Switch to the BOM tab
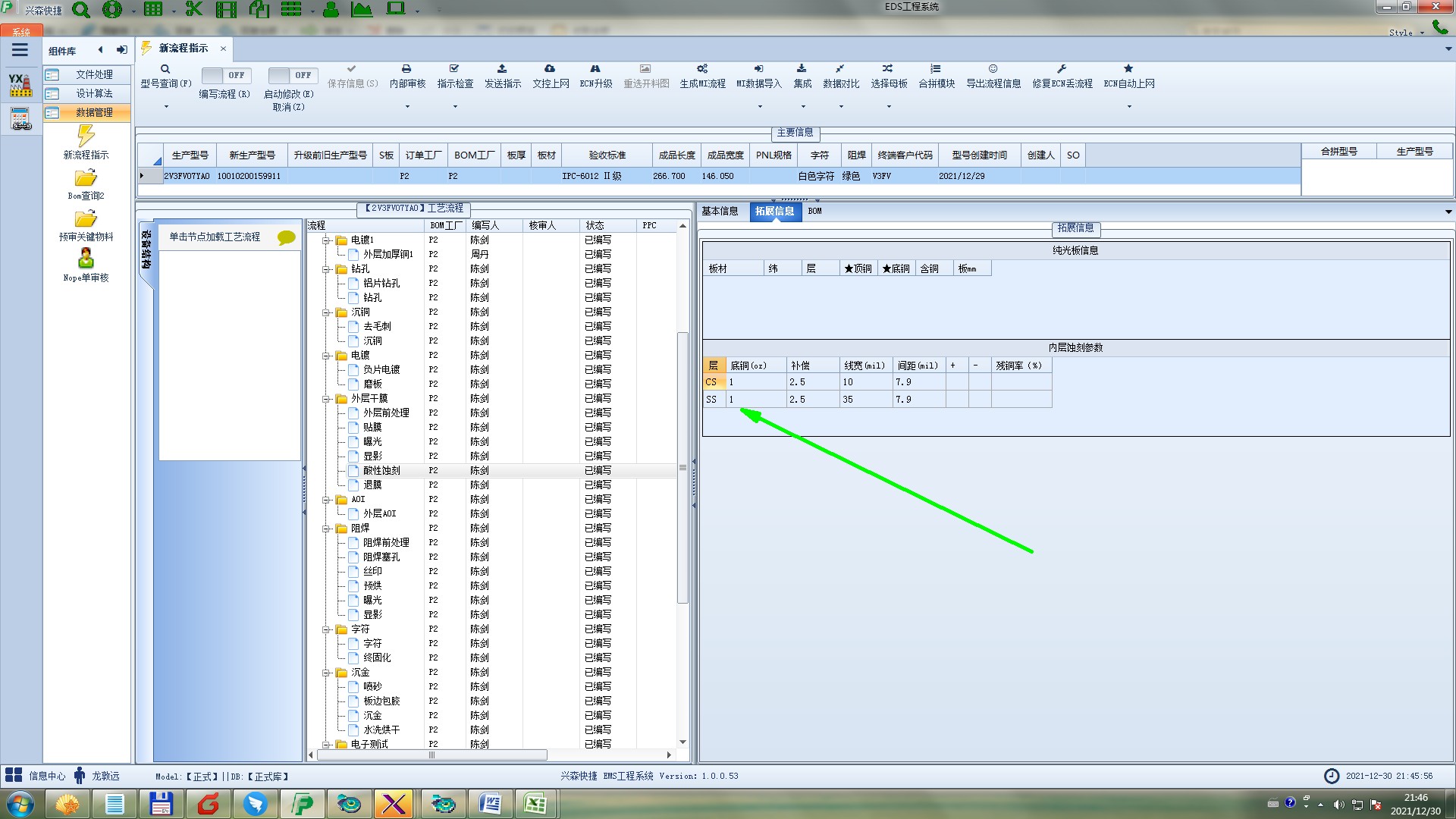 814,212
